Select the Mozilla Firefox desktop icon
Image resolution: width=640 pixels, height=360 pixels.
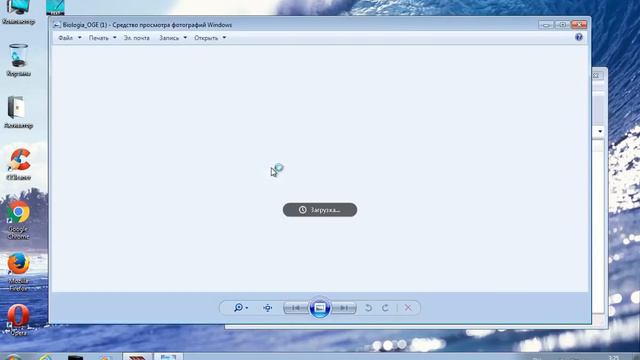[18, 271]
